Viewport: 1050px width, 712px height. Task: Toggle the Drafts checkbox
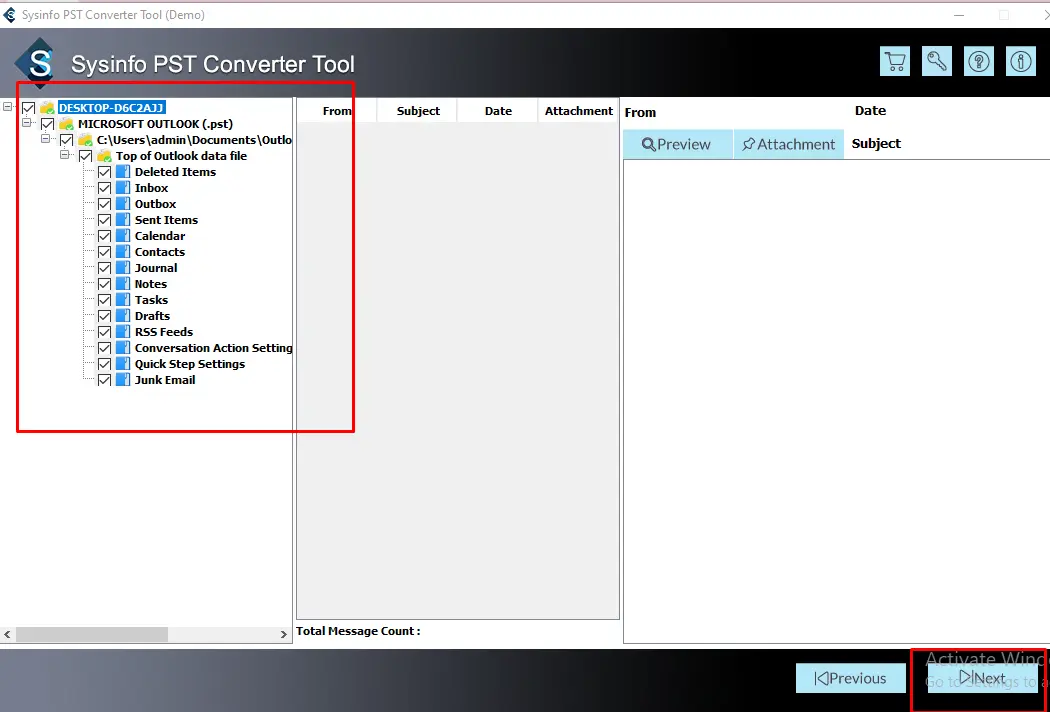[x=104, y=316]
